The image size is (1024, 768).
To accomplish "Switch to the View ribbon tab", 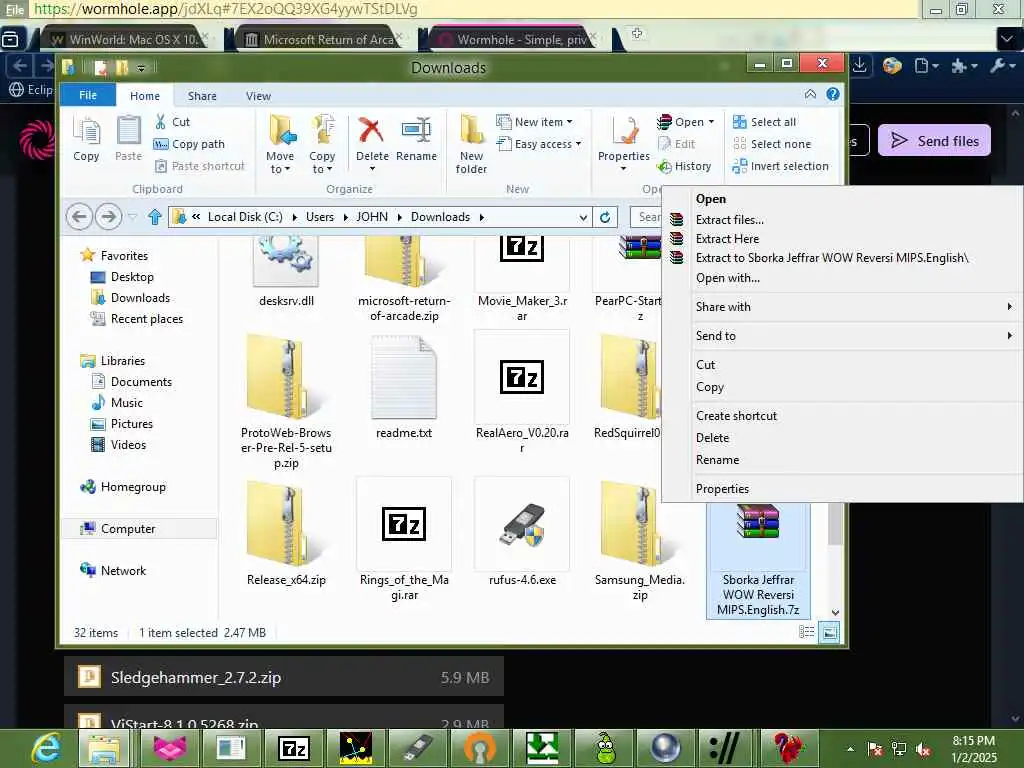I will click(258, 96).
